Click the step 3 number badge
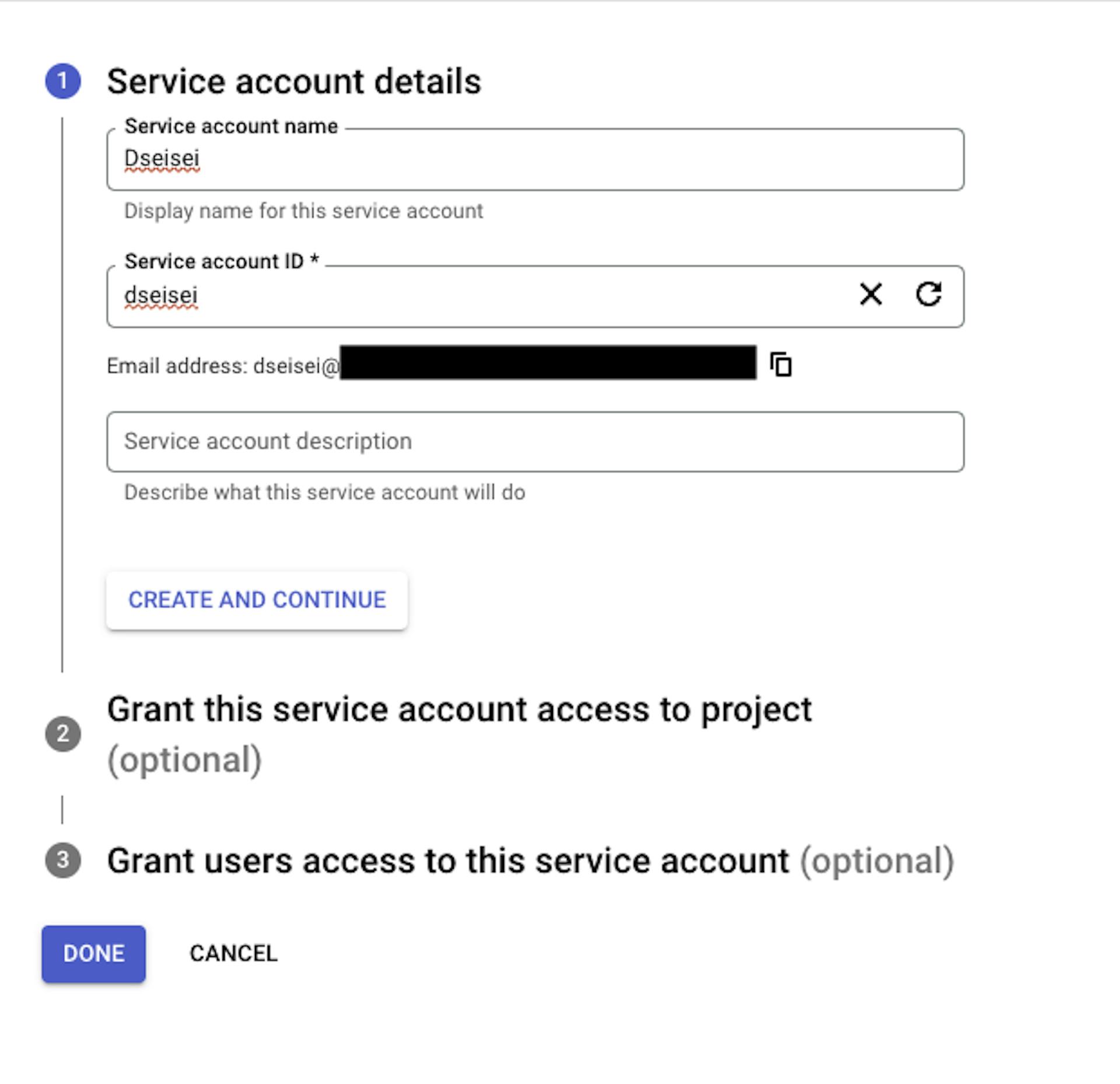This screenshot has height=1084, width=1120. 63,861
